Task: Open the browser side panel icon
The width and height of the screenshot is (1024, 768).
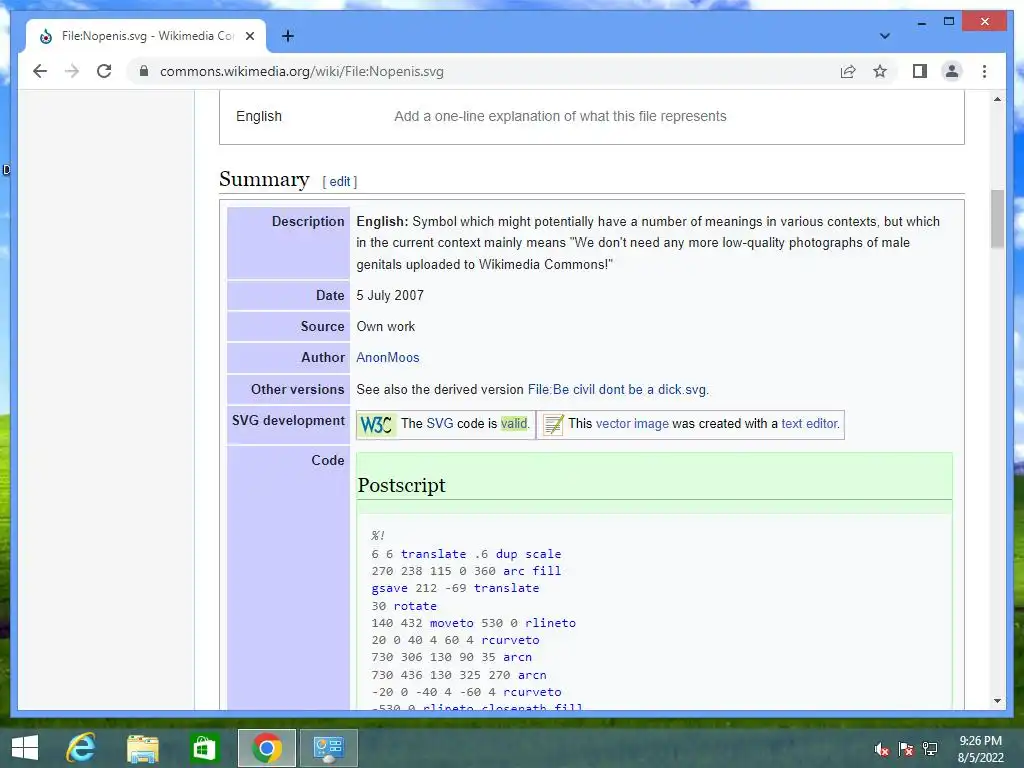Action: [x=920, y=71]
